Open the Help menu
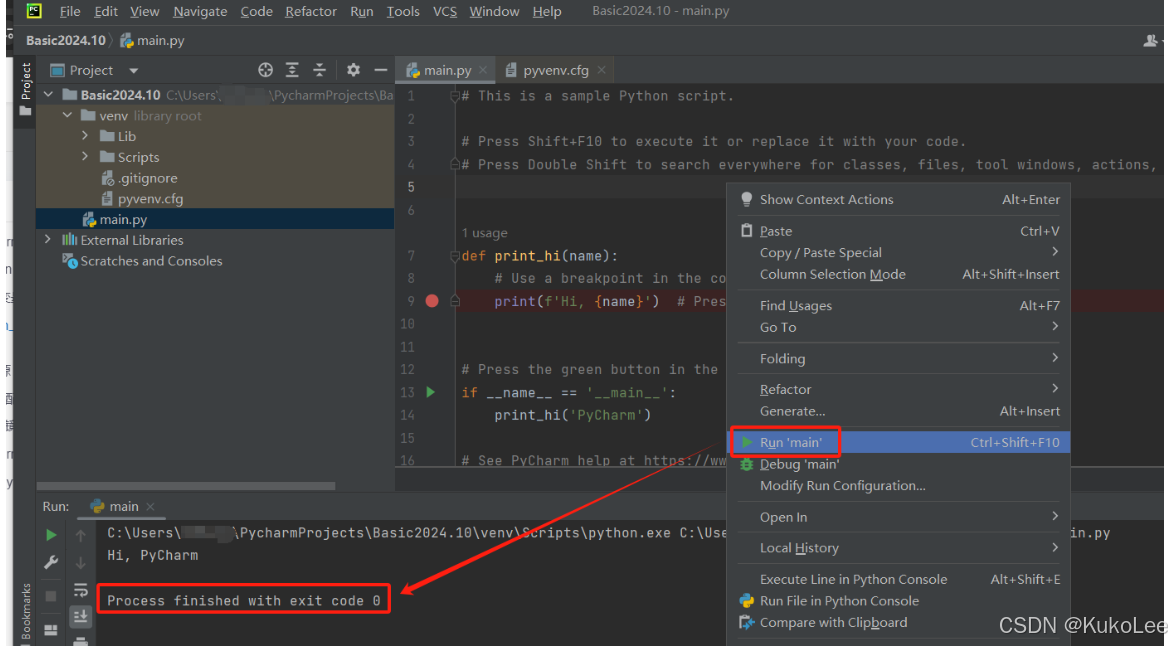 coord(546,11)
